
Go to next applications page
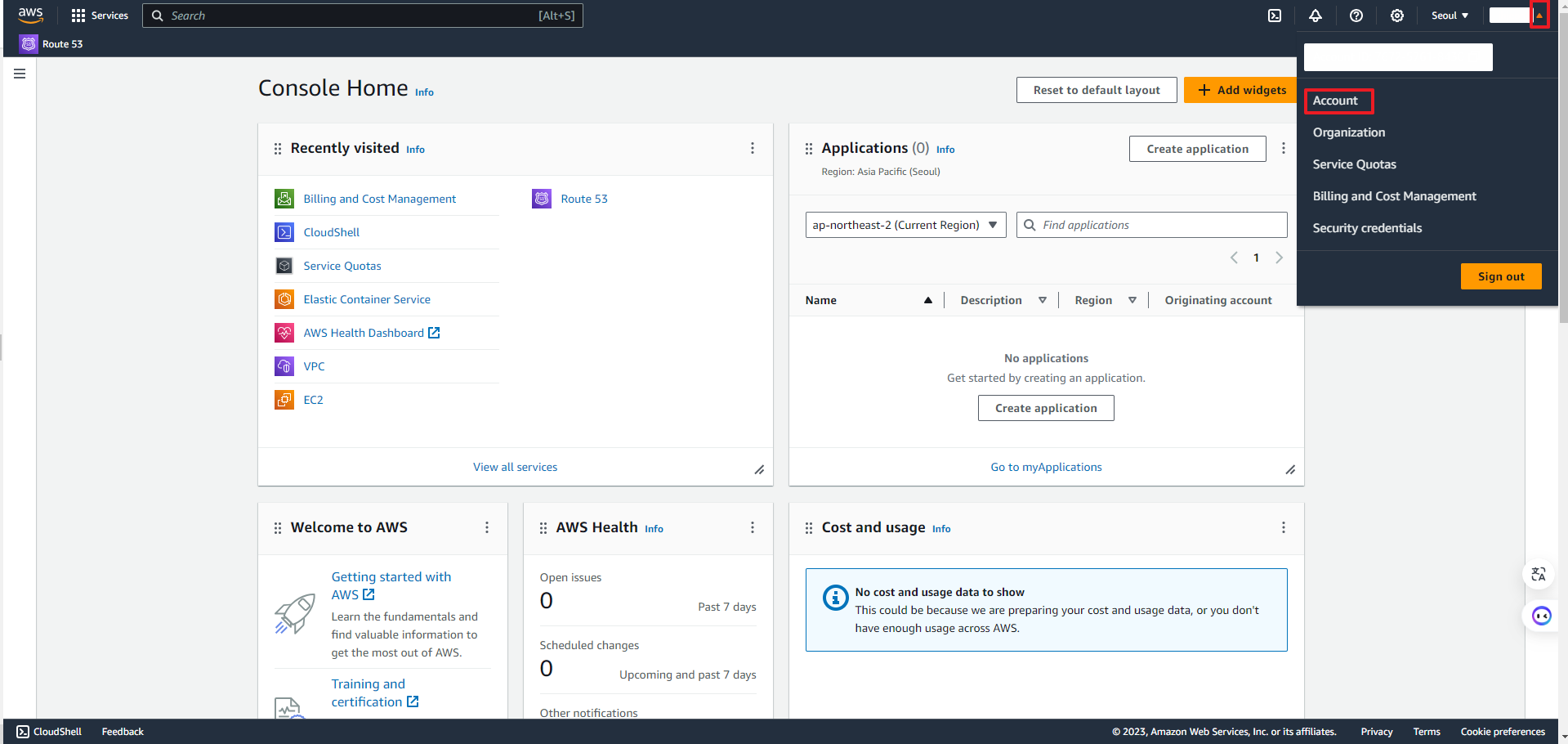click(1279, 258)
